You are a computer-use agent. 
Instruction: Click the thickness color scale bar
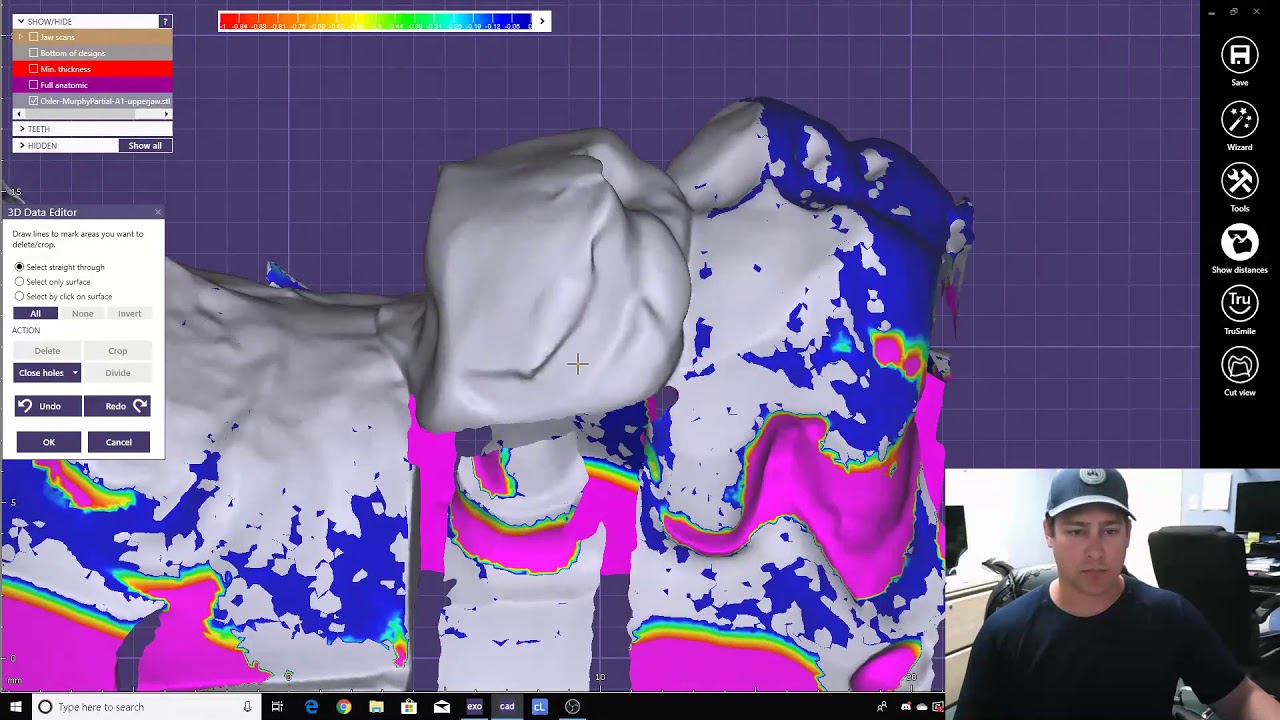[x=376, y=21]
